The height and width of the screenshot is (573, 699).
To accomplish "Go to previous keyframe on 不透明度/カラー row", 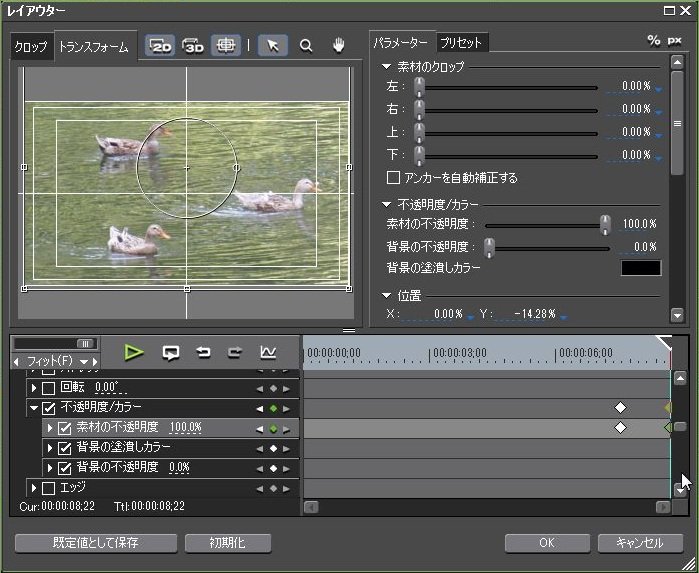I will click(259, 408).
